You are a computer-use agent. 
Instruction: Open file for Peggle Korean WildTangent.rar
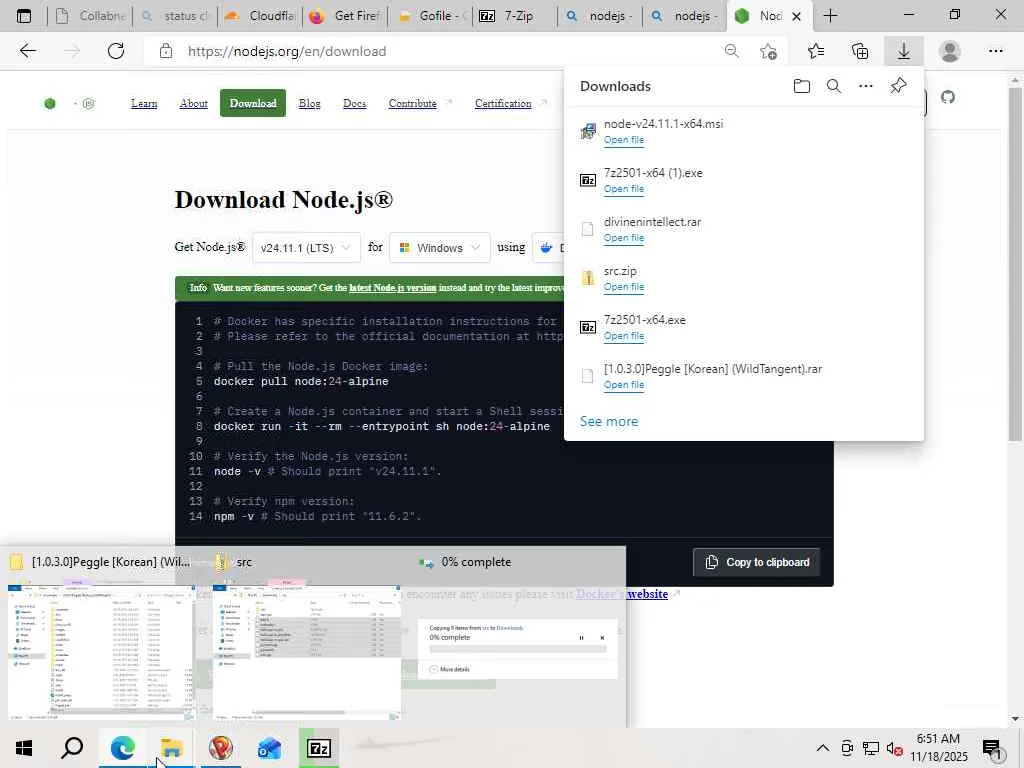(x=624, y=385)
